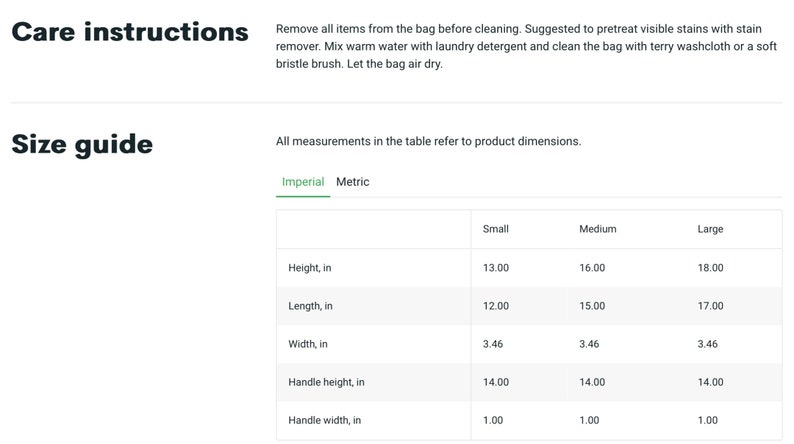Select the Handle height, in row label

[x=326, y=382]
